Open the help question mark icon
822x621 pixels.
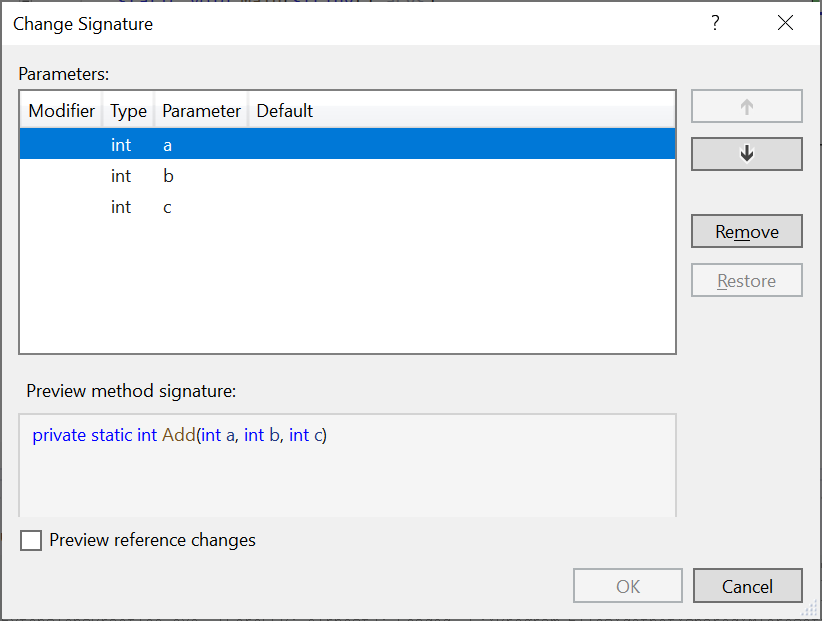point(715,23)
